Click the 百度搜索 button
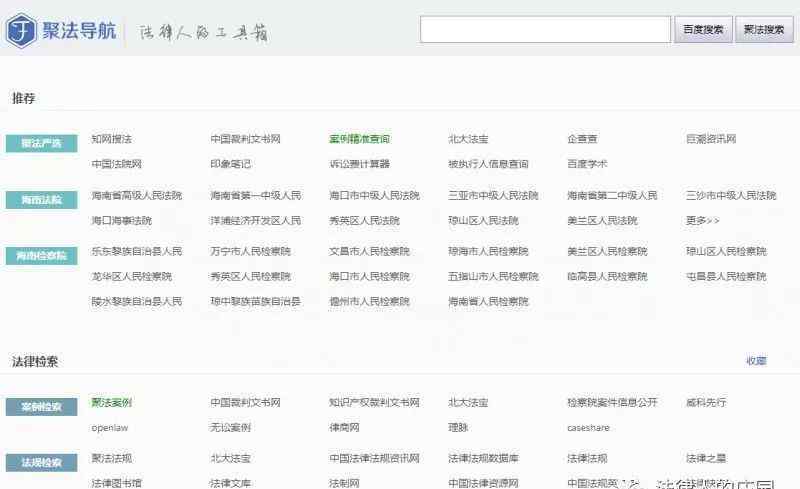Viewport: 800px width, 489px height. [x=703, y=30]
